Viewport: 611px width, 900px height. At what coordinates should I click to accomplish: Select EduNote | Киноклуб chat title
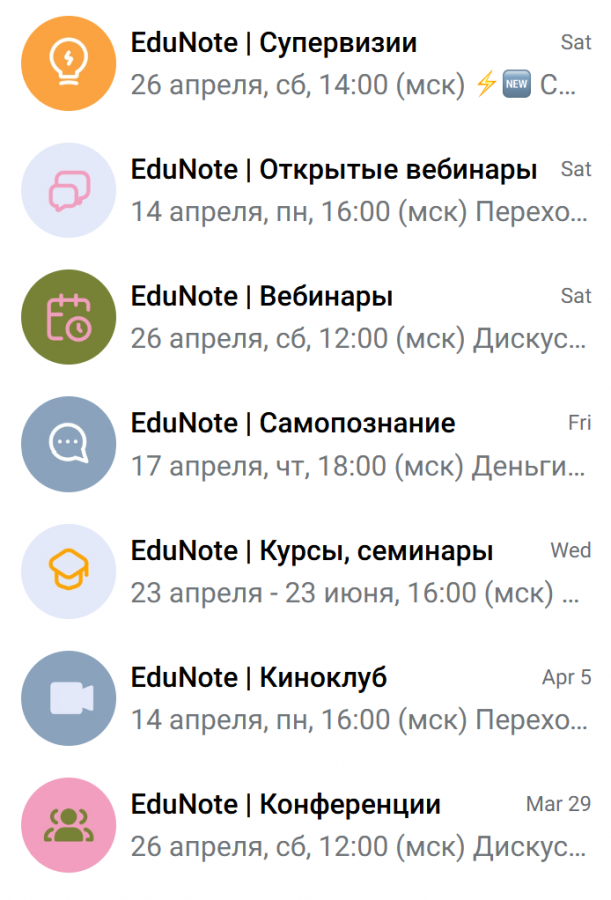(259, 678)
